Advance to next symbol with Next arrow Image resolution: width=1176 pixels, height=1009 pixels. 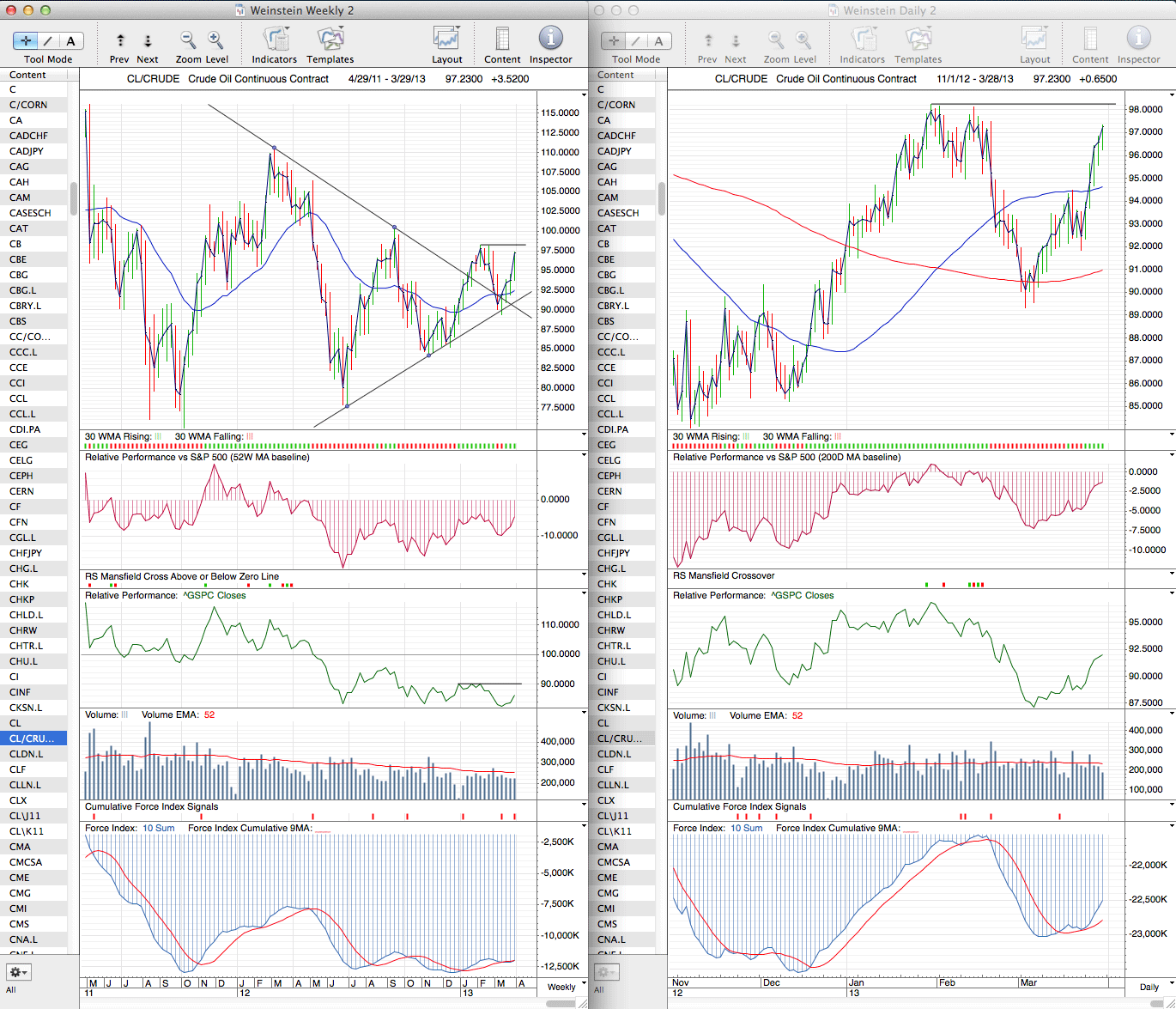[x=148, y=40]
